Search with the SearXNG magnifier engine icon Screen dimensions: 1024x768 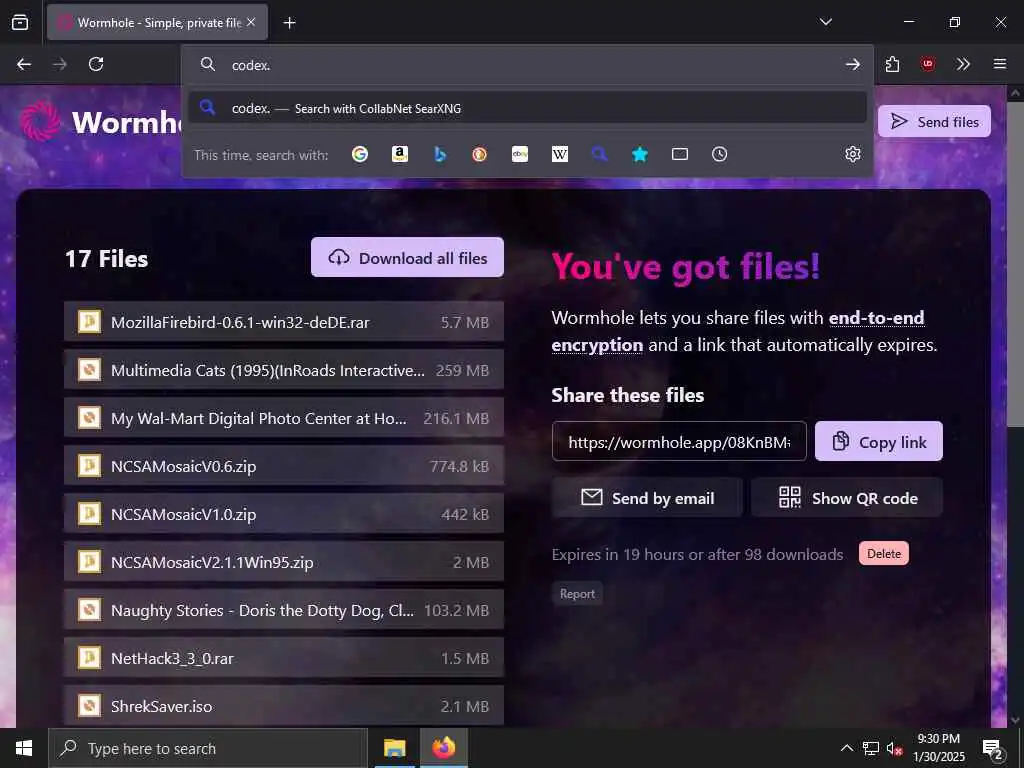click(x=600, y=154)
